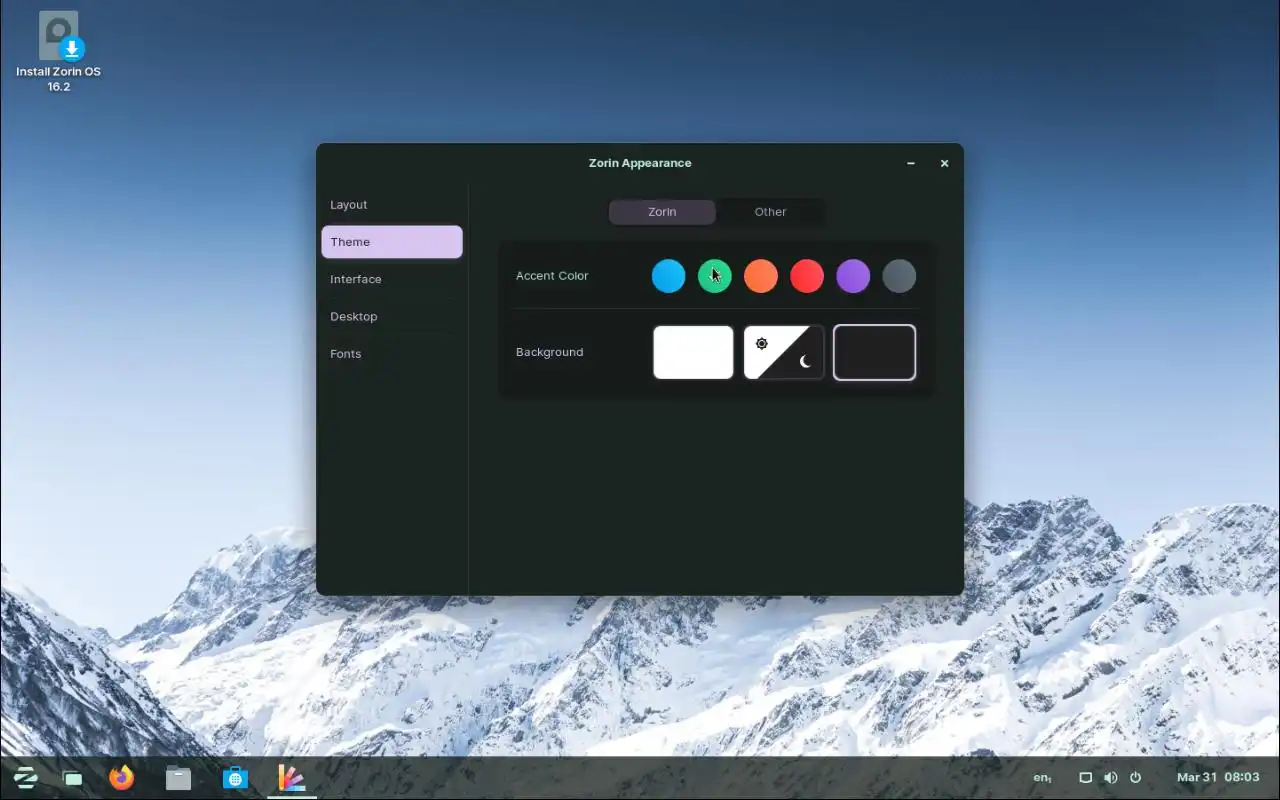Open the Software store taskbar icon
The image size is (1280, 800).
pos(235,777)
